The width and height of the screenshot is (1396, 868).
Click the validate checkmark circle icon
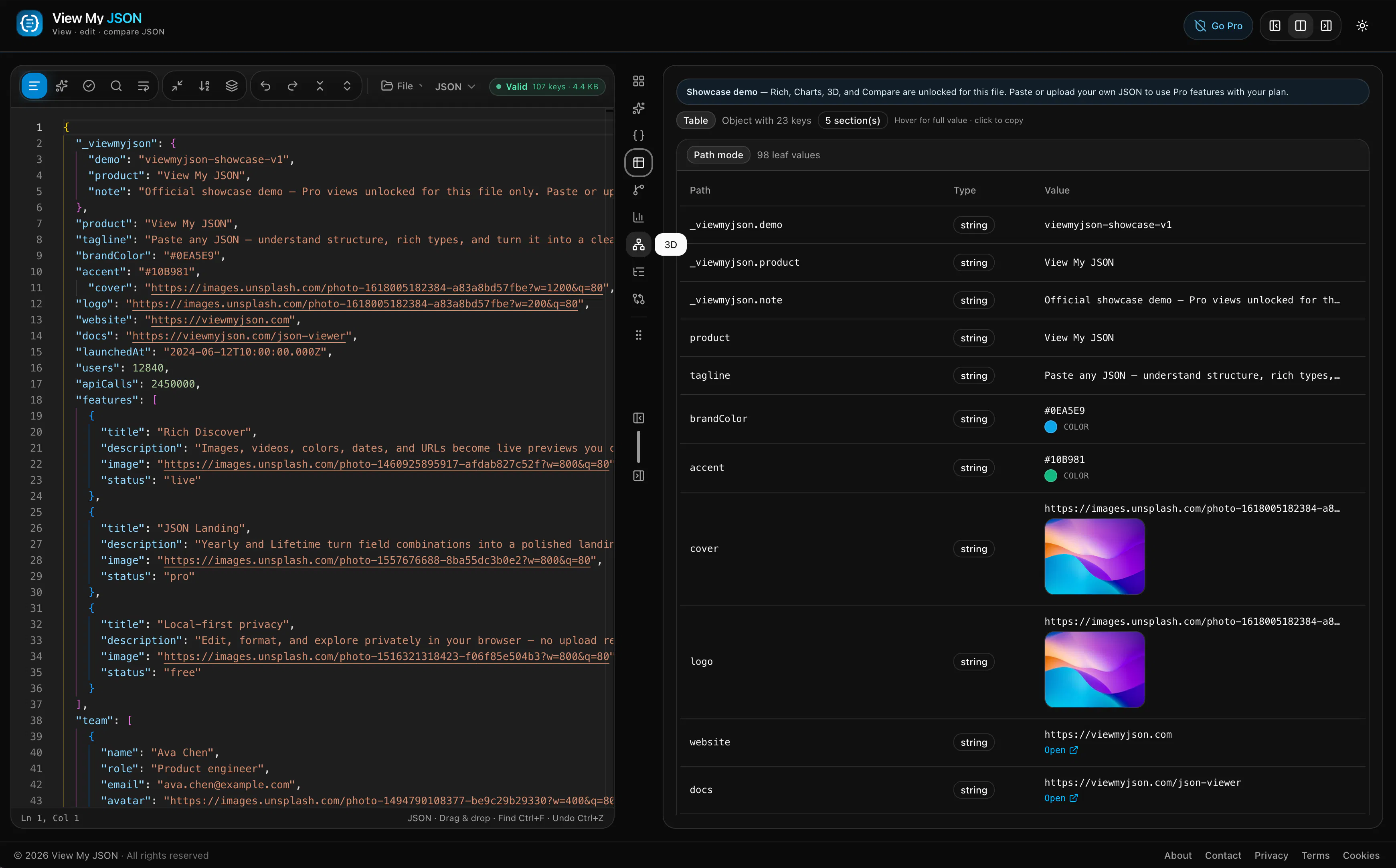coord(89,86)
